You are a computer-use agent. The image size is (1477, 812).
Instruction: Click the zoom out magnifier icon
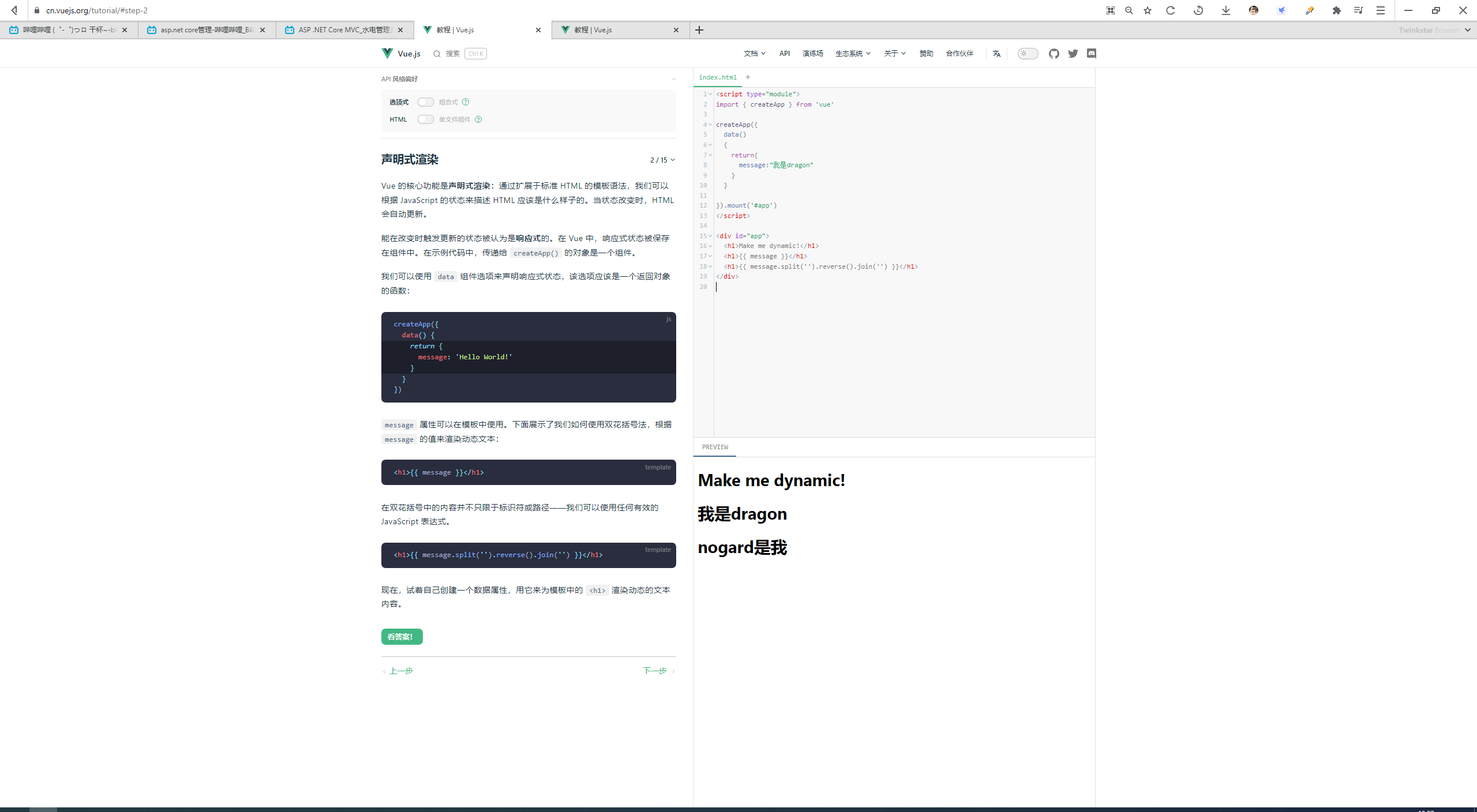[1129, 10]
